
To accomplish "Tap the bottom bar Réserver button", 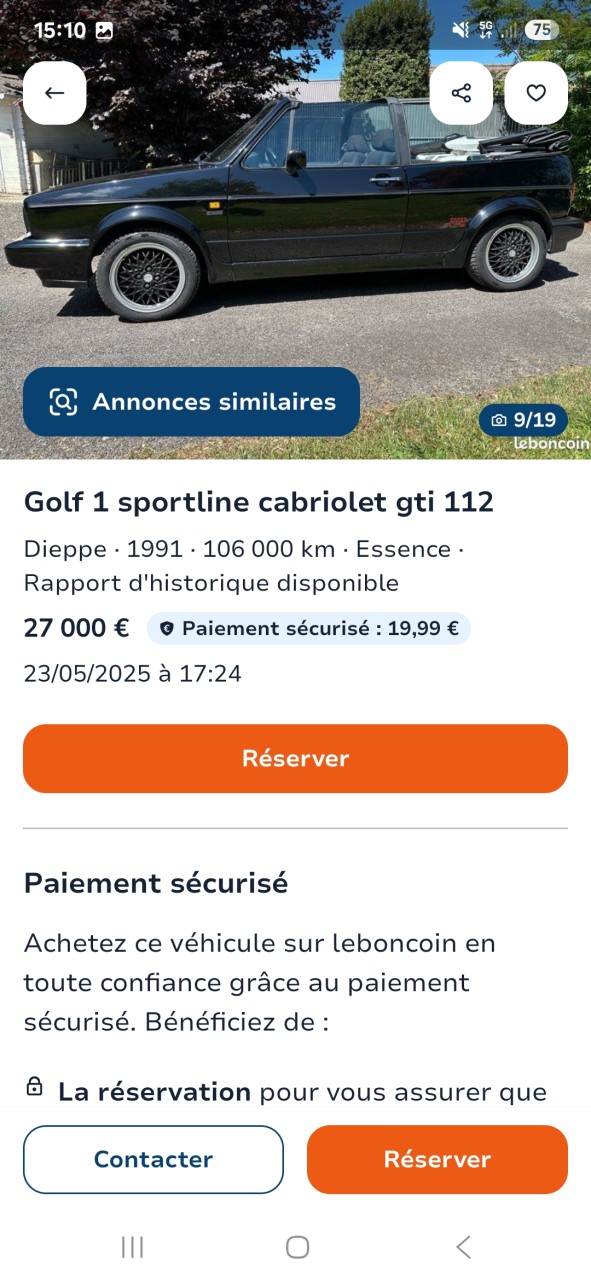I will 437,1160.
